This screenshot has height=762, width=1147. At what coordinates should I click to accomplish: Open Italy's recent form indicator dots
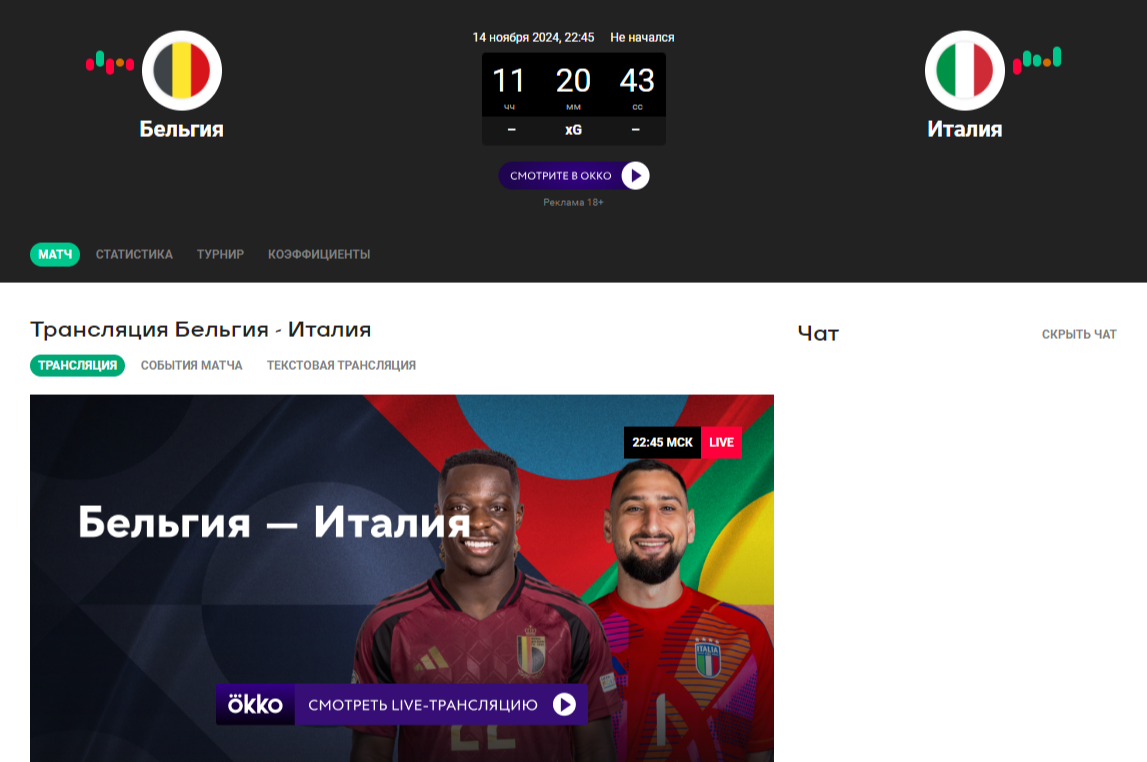[x=1037, y=60]
